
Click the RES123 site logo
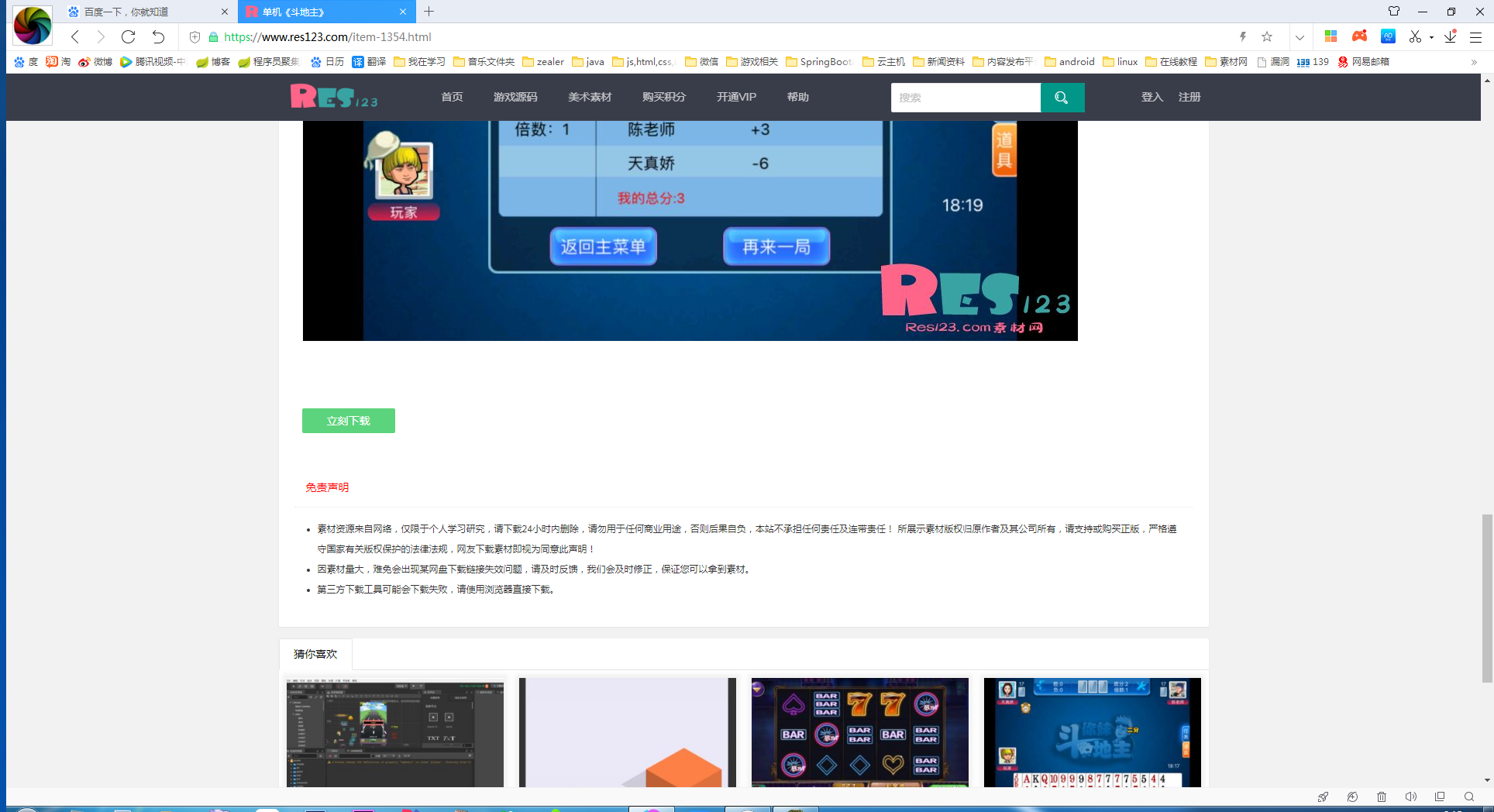point(334,97)
